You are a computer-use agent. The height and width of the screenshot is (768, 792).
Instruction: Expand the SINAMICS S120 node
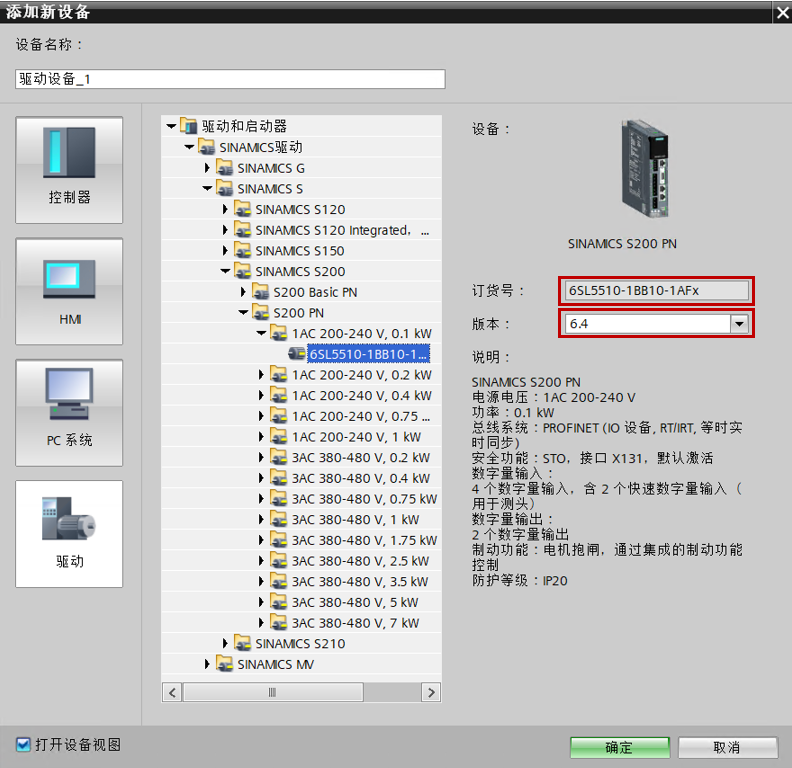point(225,209)
